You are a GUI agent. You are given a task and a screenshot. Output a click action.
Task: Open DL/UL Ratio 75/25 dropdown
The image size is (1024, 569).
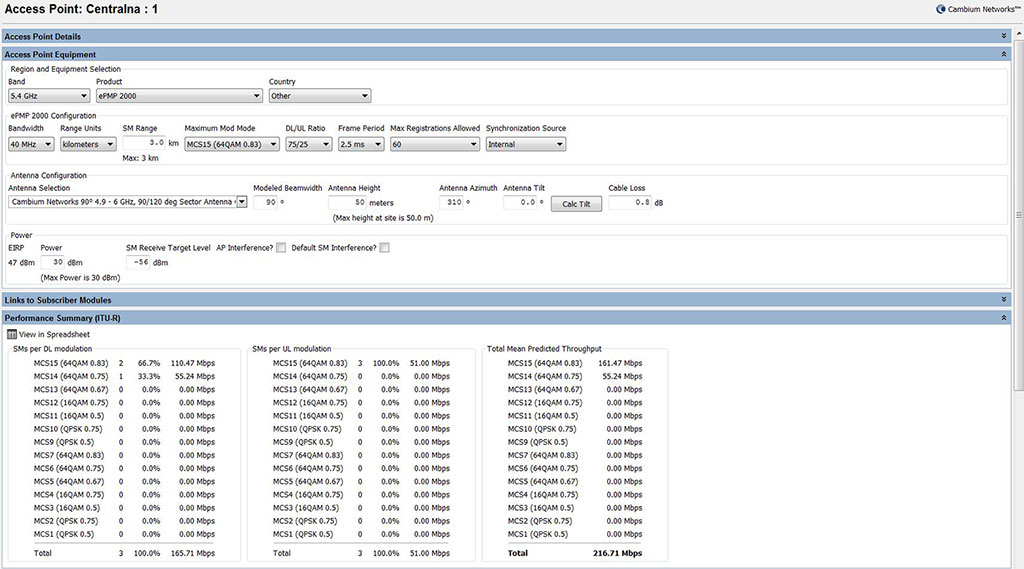point(309,144)
